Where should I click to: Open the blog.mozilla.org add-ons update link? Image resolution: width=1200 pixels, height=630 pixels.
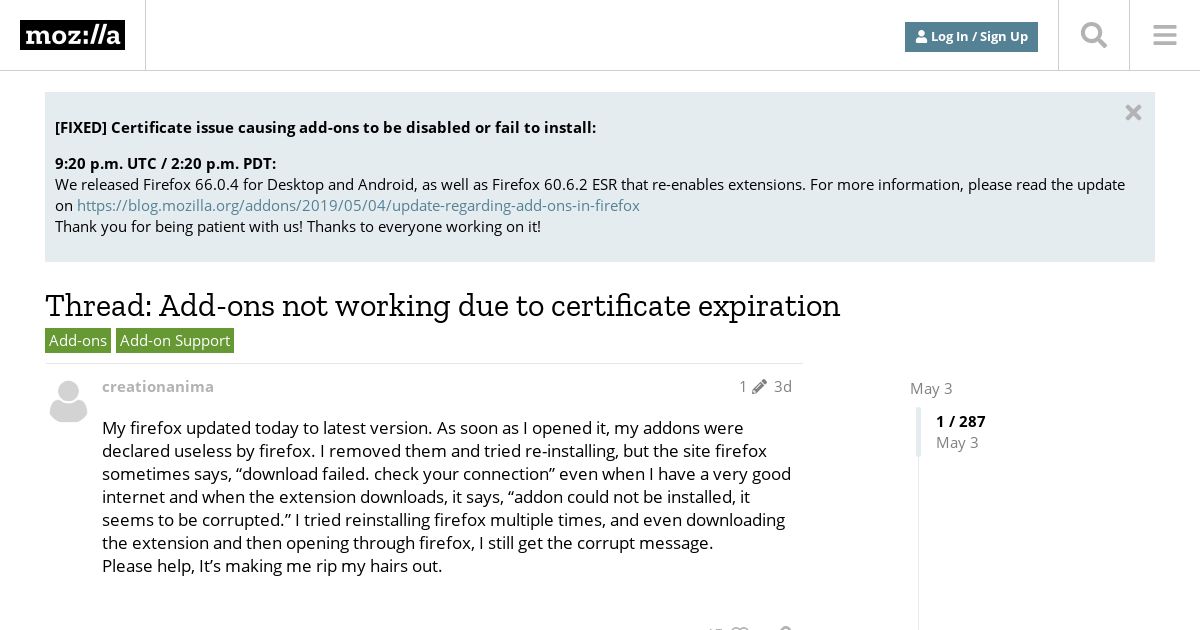358,205
